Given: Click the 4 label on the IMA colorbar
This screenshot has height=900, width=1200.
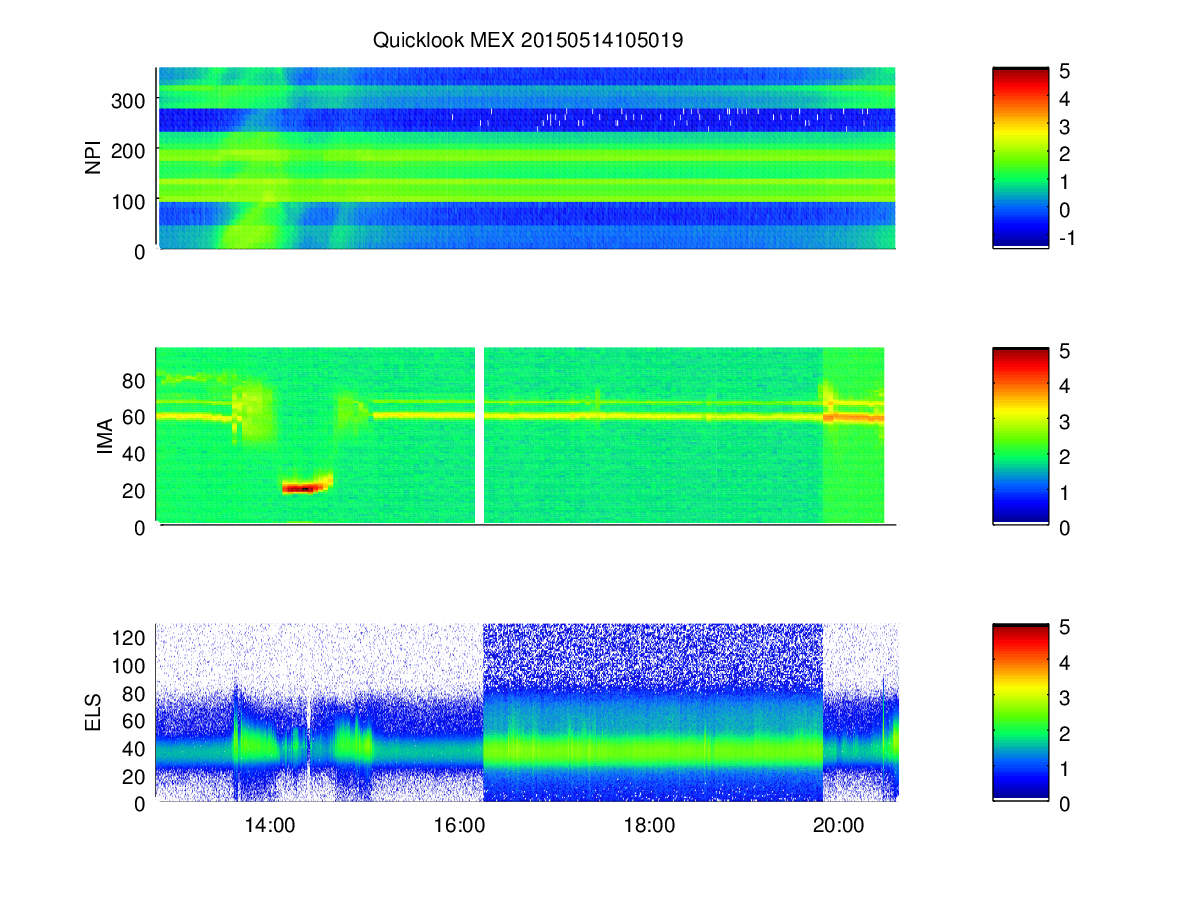Looking at the screenshot, I should [x=1065, y=386].
